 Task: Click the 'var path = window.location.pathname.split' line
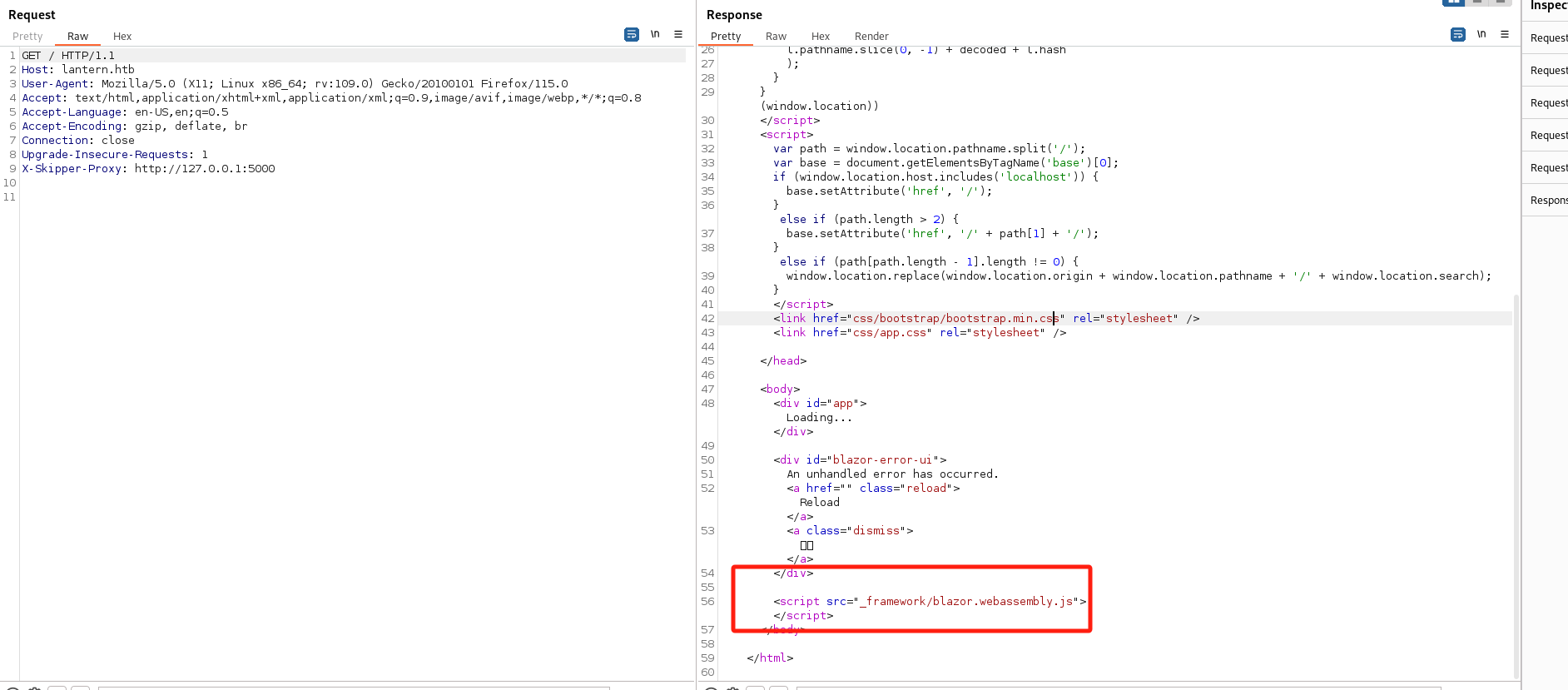929,149
